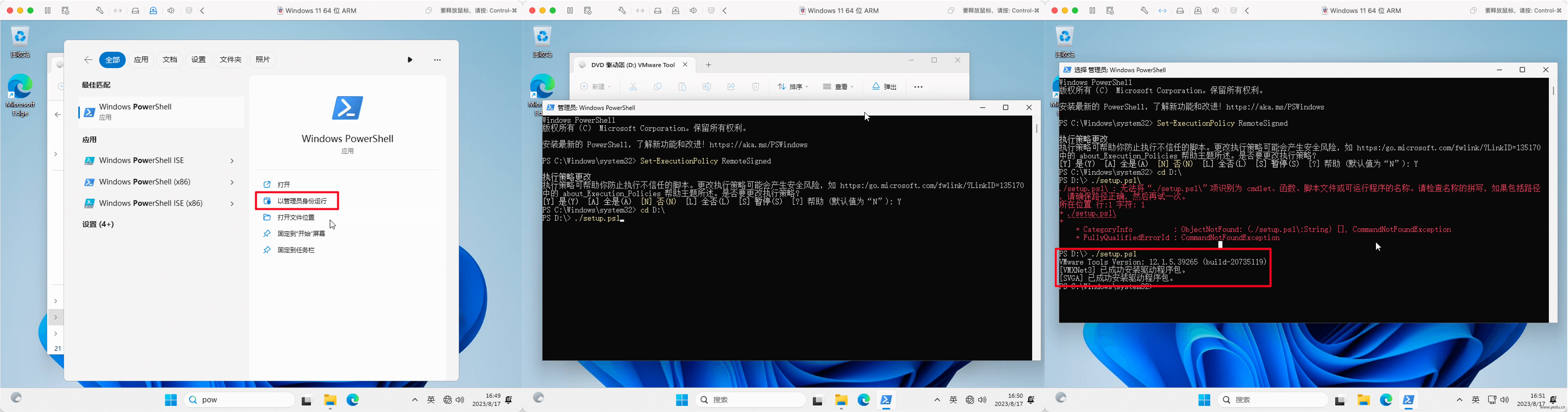The image size is (1568, 412).
Task: Click the pause icon in middle VM toolbar
Action: pyautogui.click(x=570, y=10)
